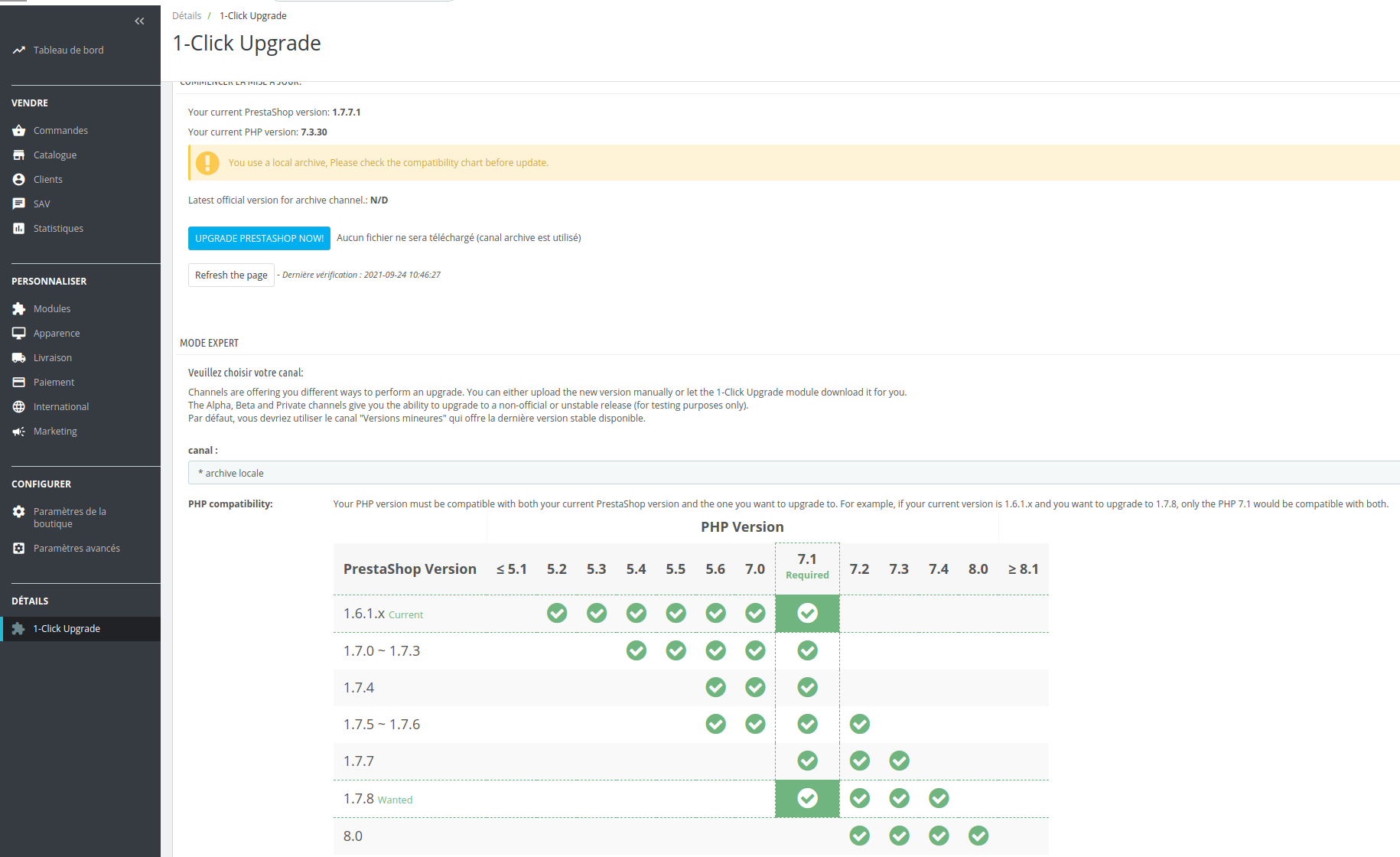This screenshot has width=1400, height=857.
Task: Click the Apparence monitor icon
Action: (x=19, y=334)
